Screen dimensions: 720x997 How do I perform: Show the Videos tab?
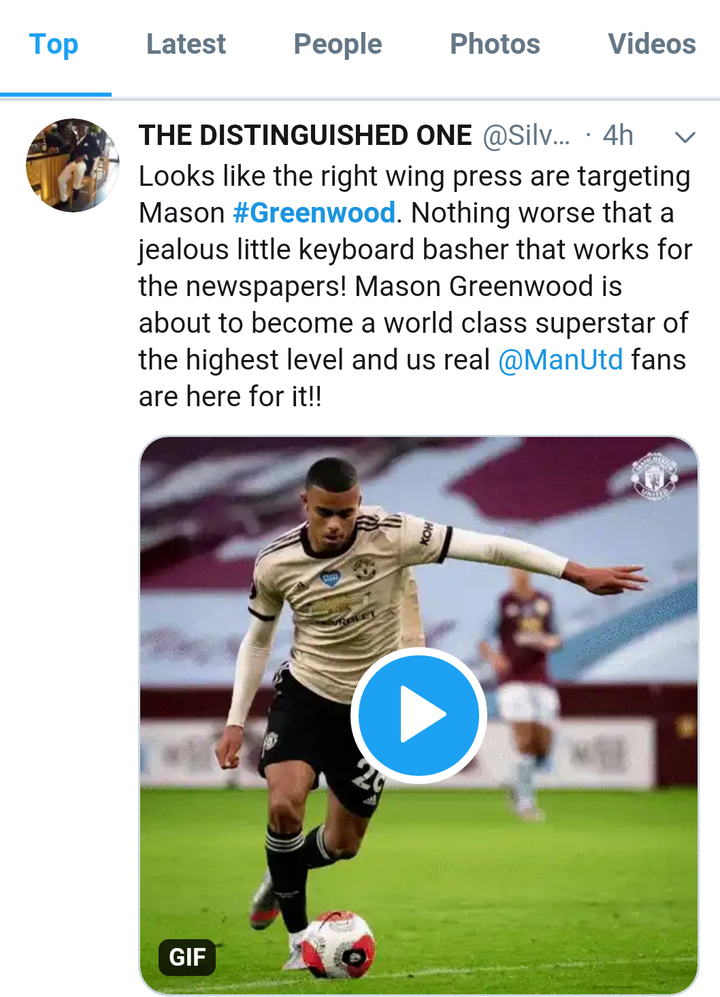point(651,44)
